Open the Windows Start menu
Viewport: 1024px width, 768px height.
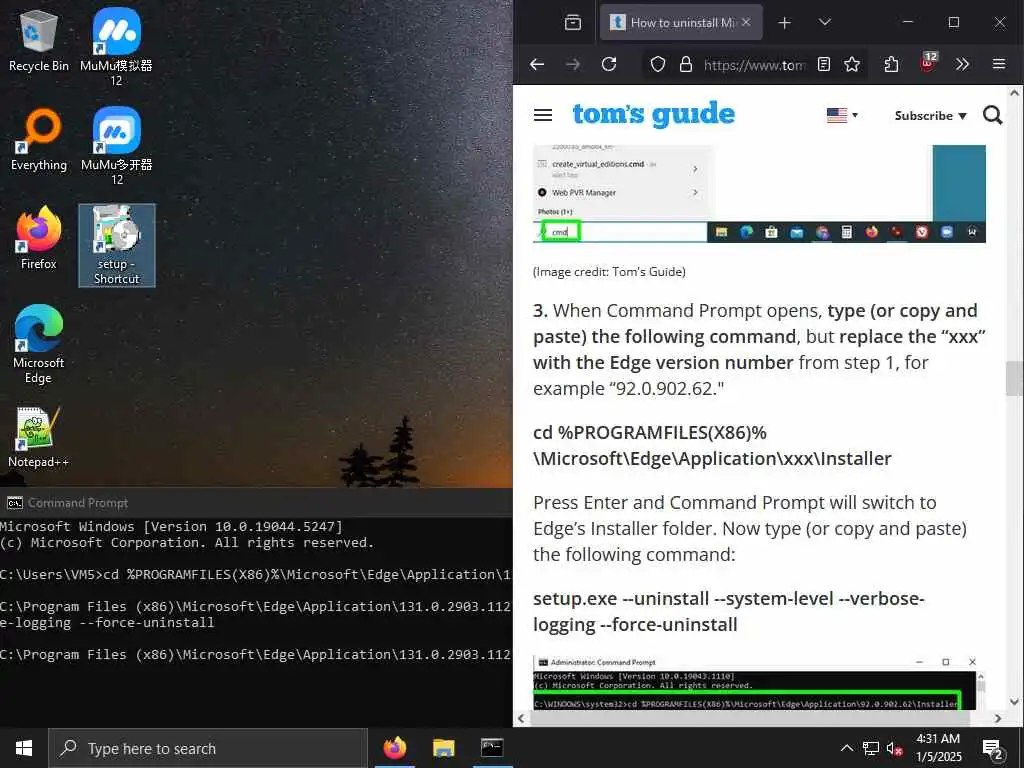pyautogui.click(x=24, y=748)
